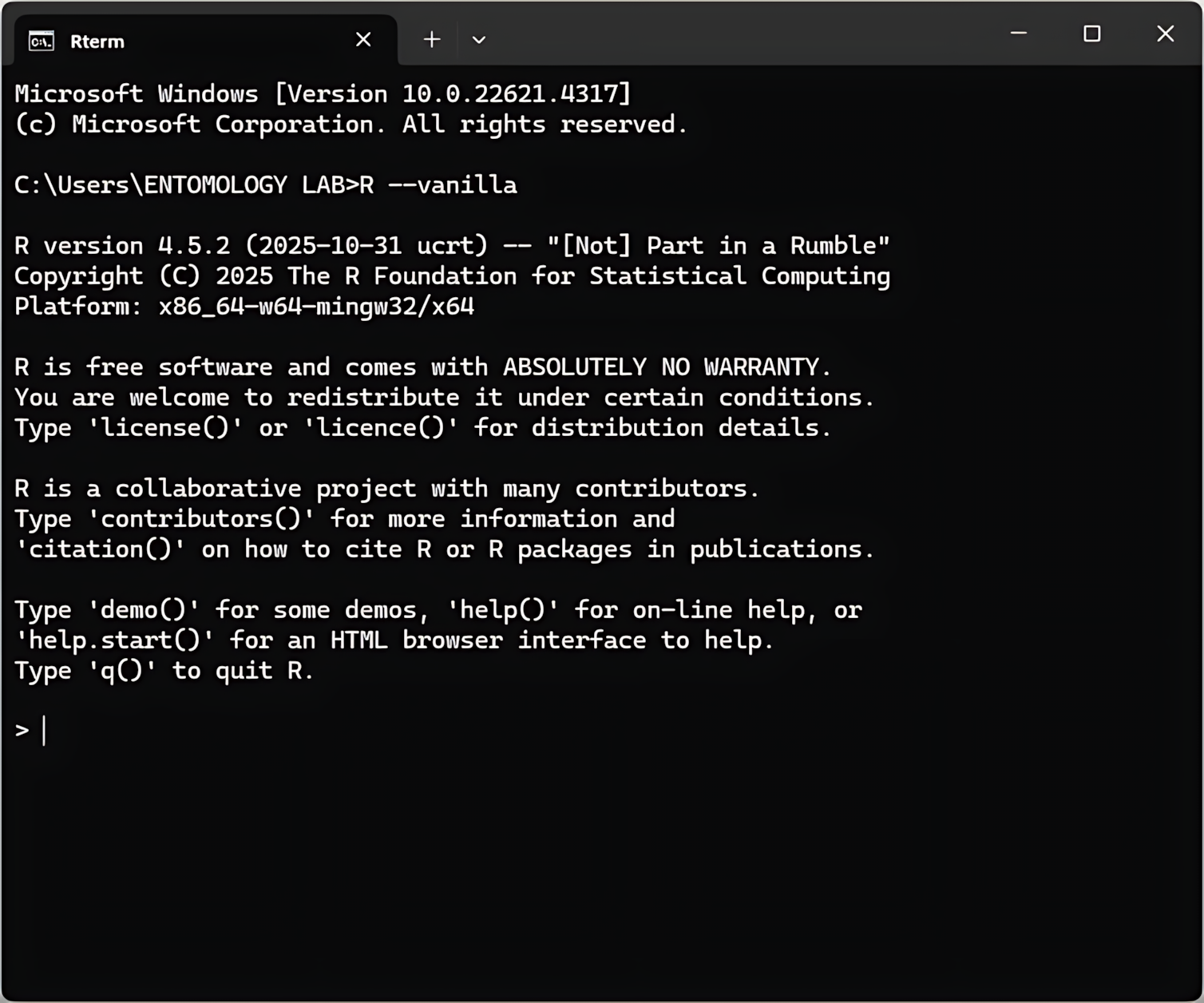Click the 'q()' quit text
This screenshot has width=1204, height=1003.
[x=122, y=671]
